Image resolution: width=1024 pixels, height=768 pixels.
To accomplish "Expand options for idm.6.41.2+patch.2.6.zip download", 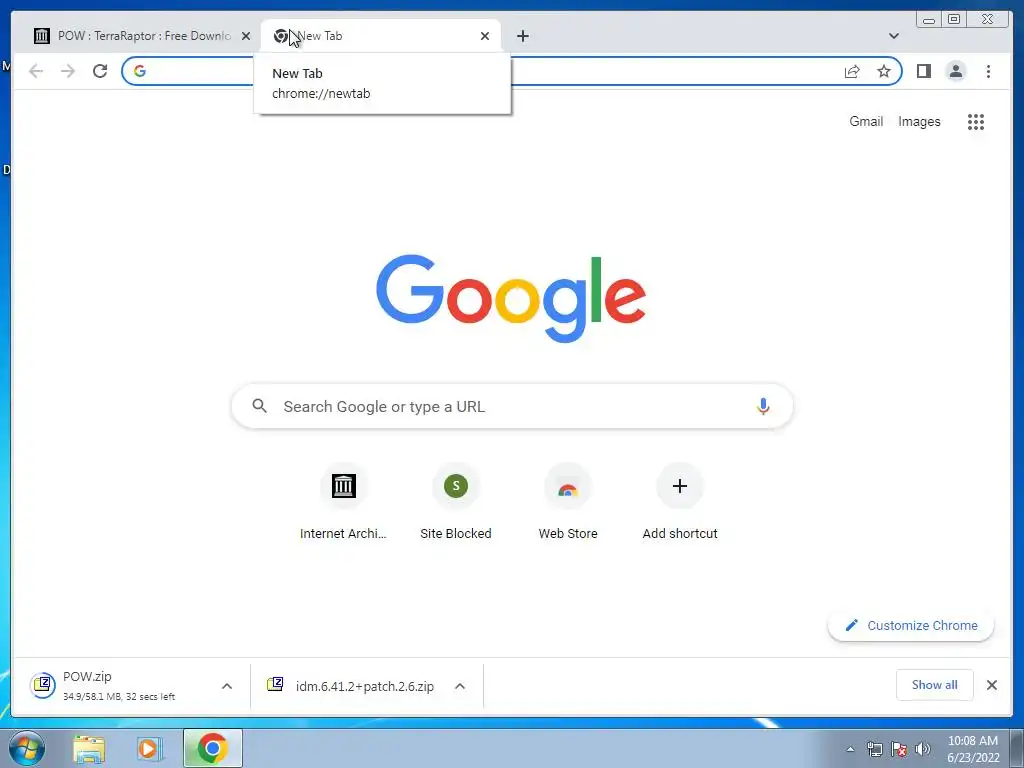I will tap(460, 686).
